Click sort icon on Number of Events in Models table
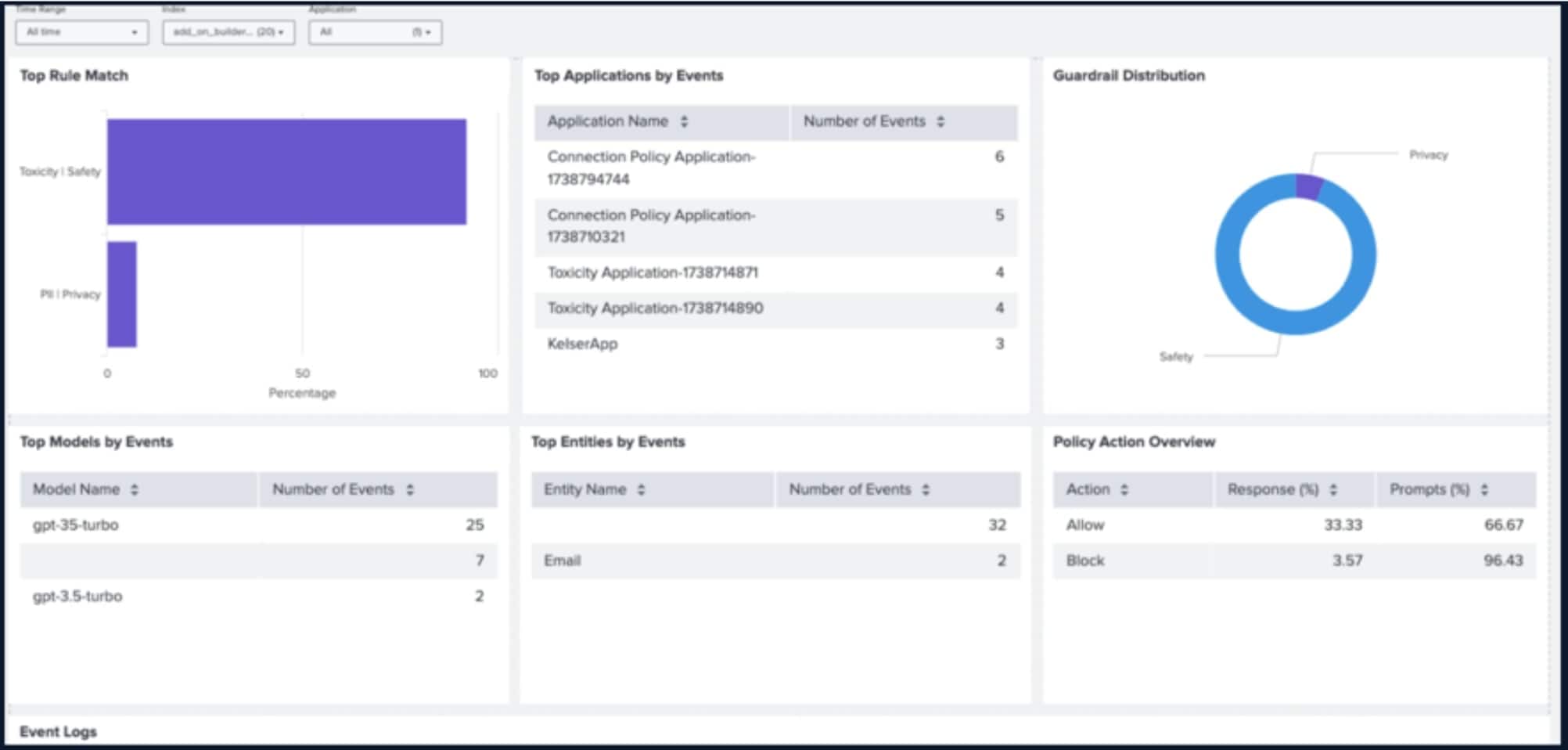Viewport: 1568px width, 750px height. (410, 489)
